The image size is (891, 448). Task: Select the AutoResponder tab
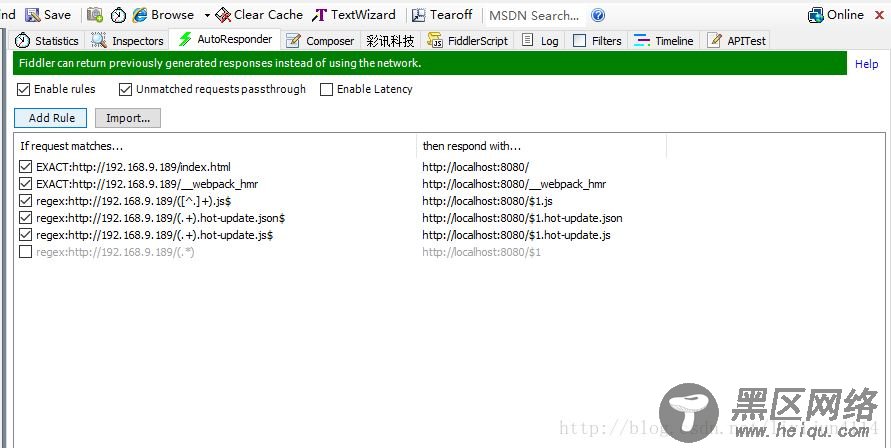(x=225, y=39)
